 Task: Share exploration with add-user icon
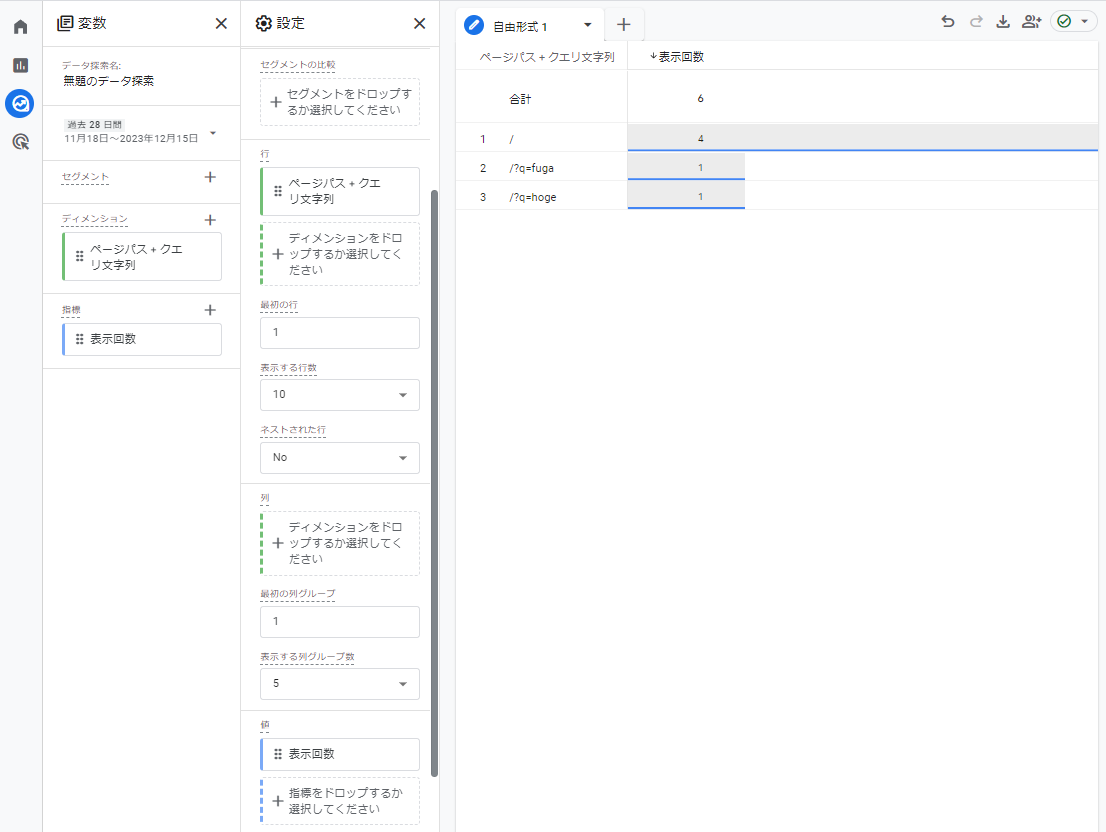(x=1031, y=22)
